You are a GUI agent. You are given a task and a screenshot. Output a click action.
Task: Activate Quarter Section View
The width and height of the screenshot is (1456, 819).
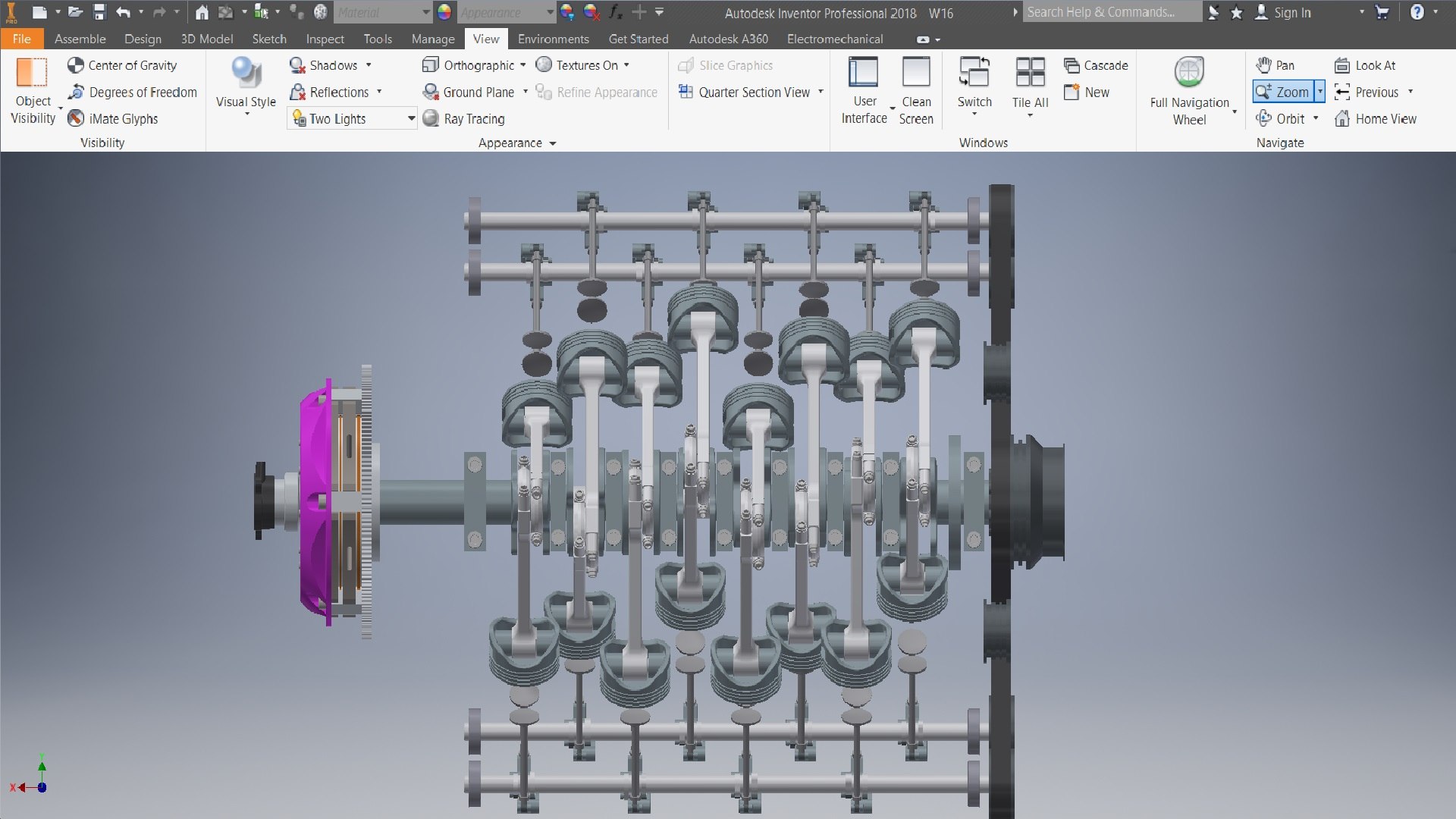744,92
